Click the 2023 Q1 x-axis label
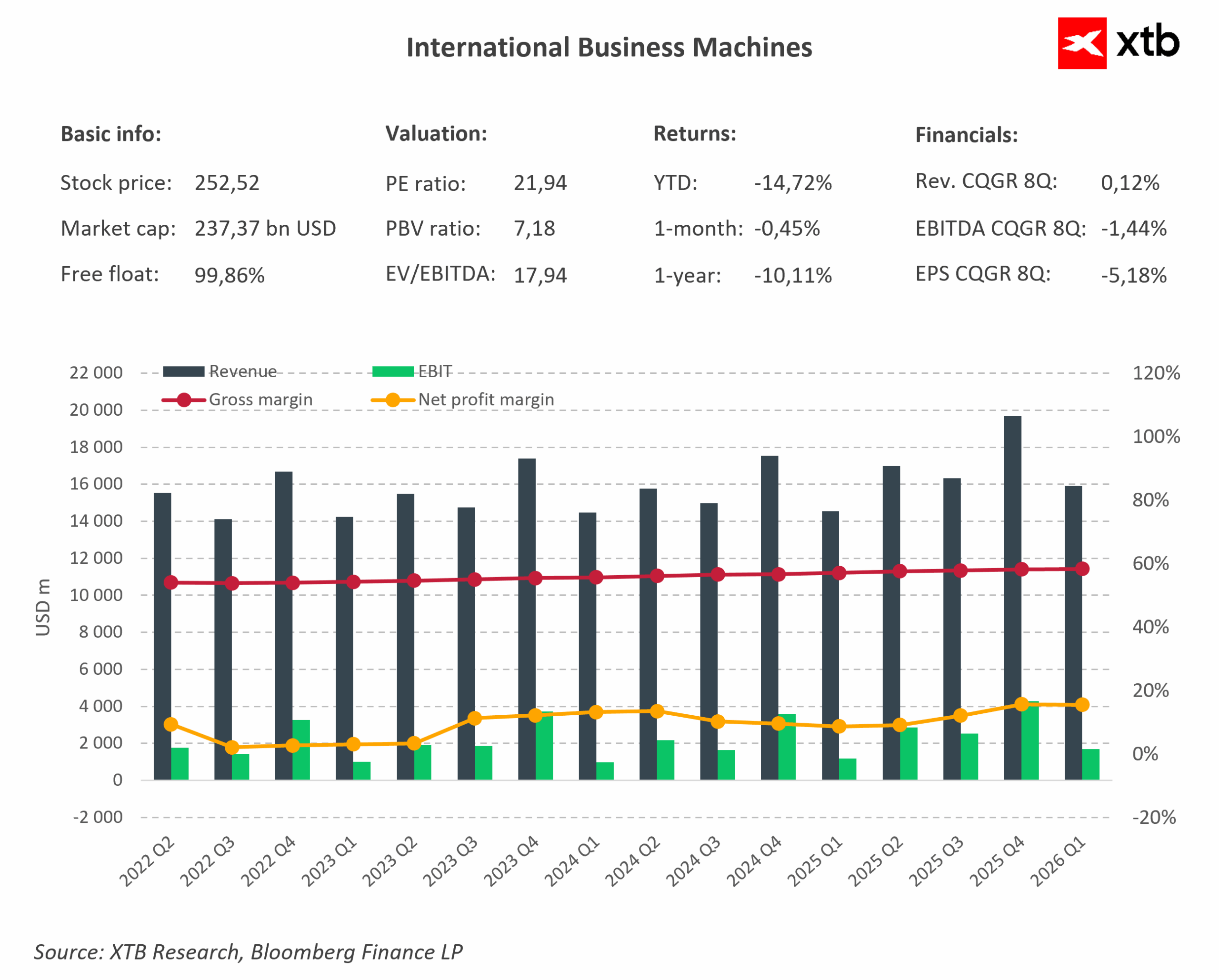1219x980 pixels. point(329,862)
